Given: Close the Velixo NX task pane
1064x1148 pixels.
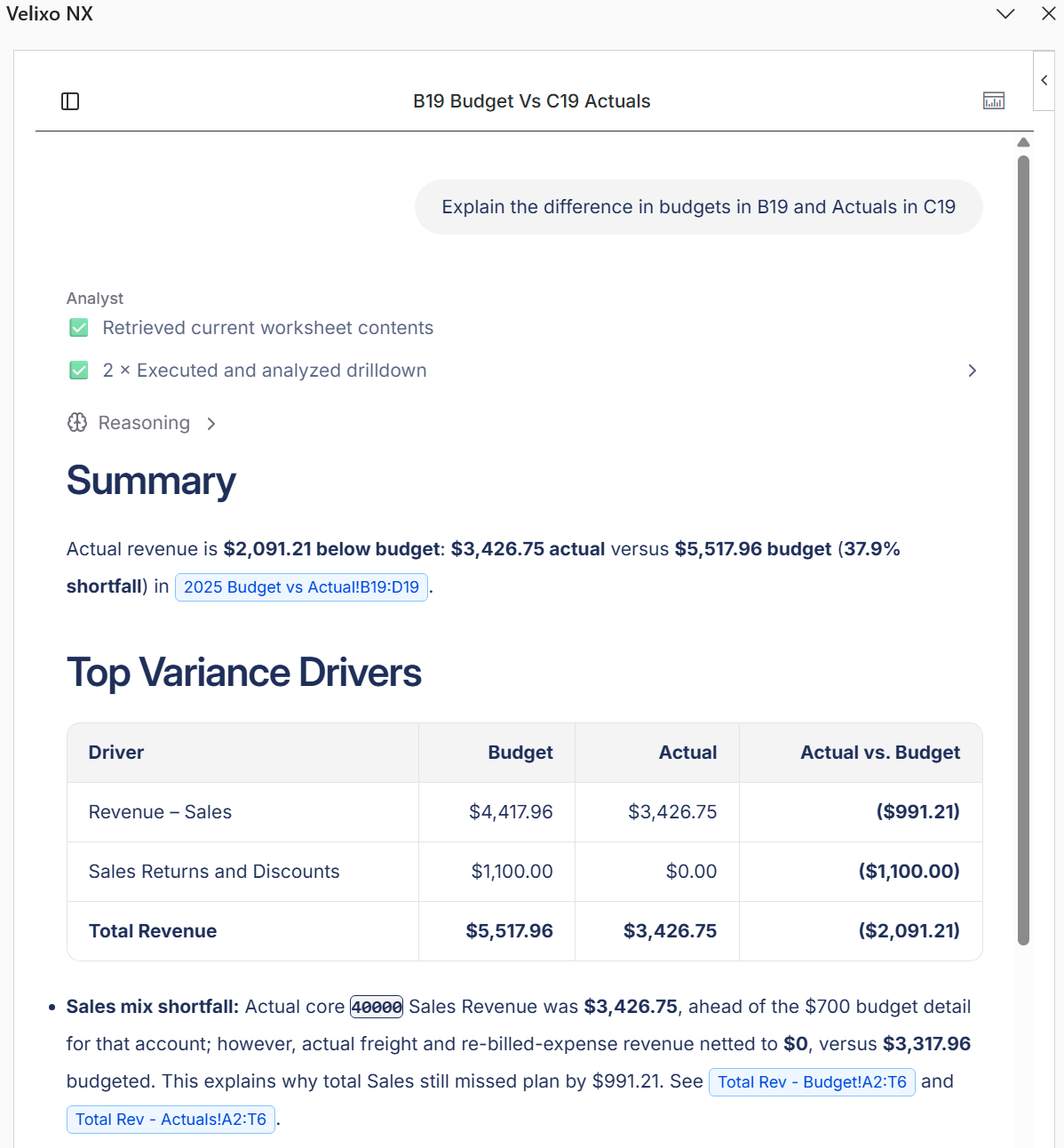Looking at the screenshot, I should pyautogui.click(x=1049, y=14).
